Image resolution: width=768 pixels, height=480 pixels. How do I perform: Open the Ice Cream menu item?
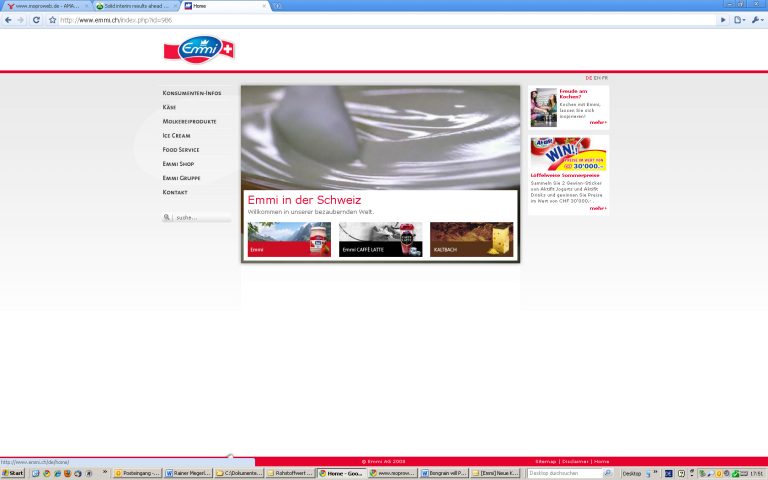tap(176, 136)
